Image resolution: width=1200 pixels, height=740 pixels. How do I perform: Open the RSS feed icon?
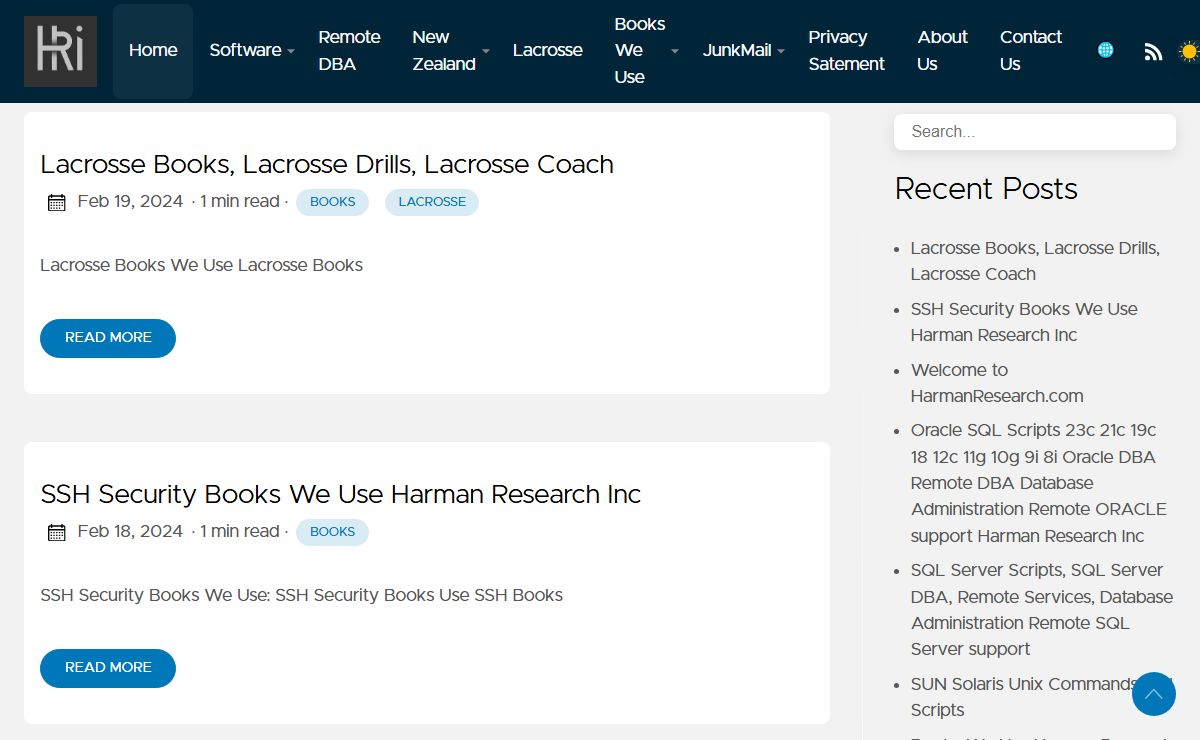click(x=1153, y=51)
